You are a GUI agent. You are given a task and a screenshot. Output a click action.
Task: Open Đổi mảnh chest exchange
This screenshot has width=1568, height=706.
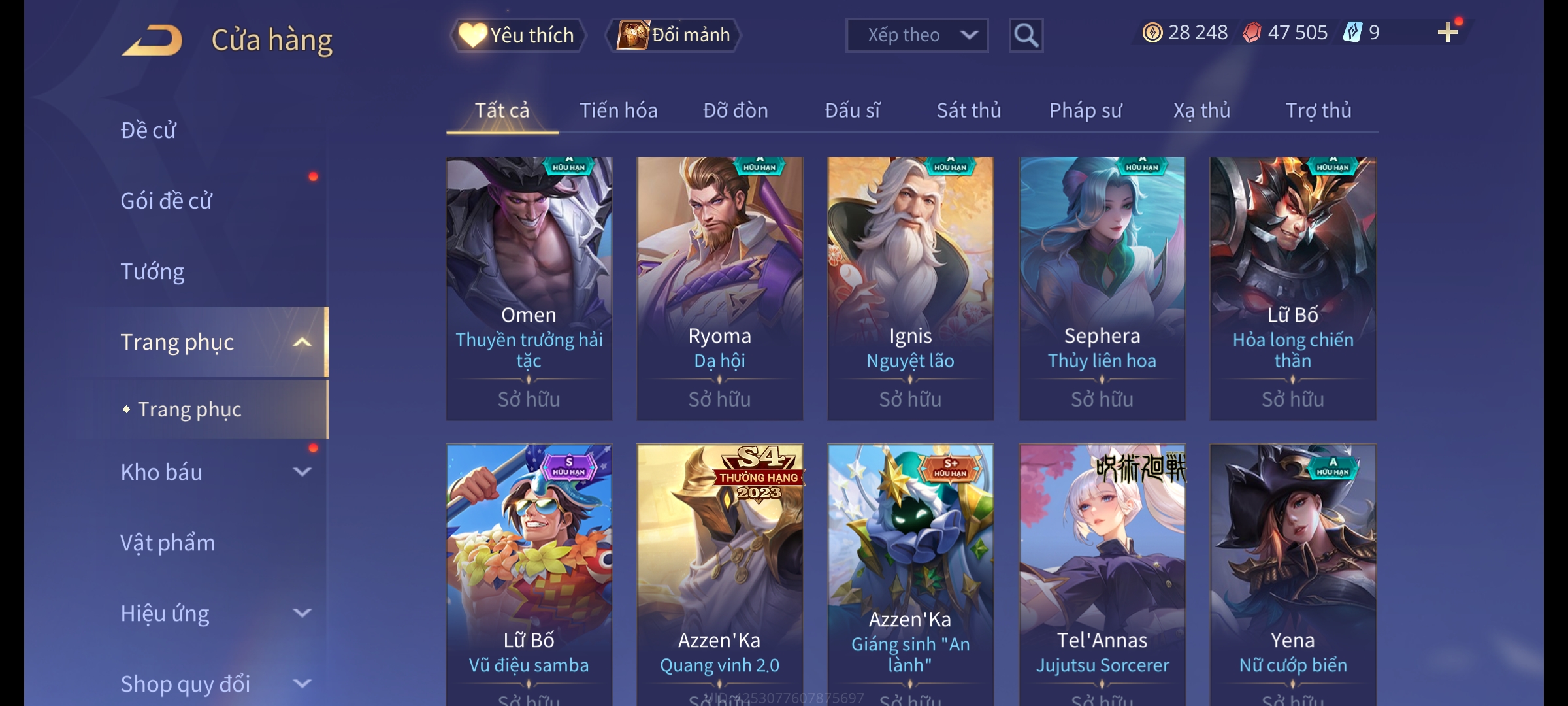[x=674, y=35]
